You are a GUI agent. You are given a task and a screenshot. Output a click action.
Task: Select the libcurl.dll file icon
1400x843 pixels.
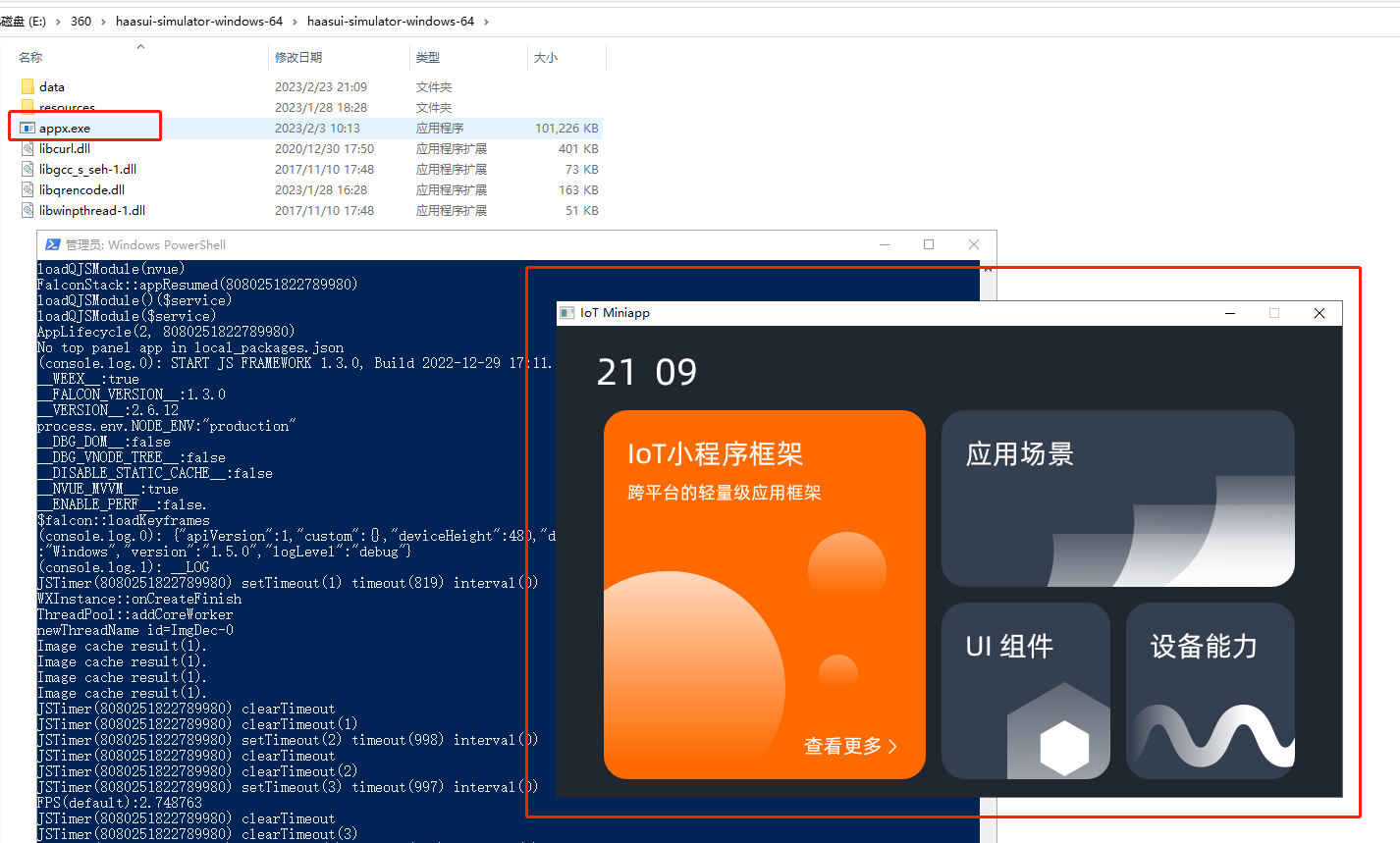27,148
